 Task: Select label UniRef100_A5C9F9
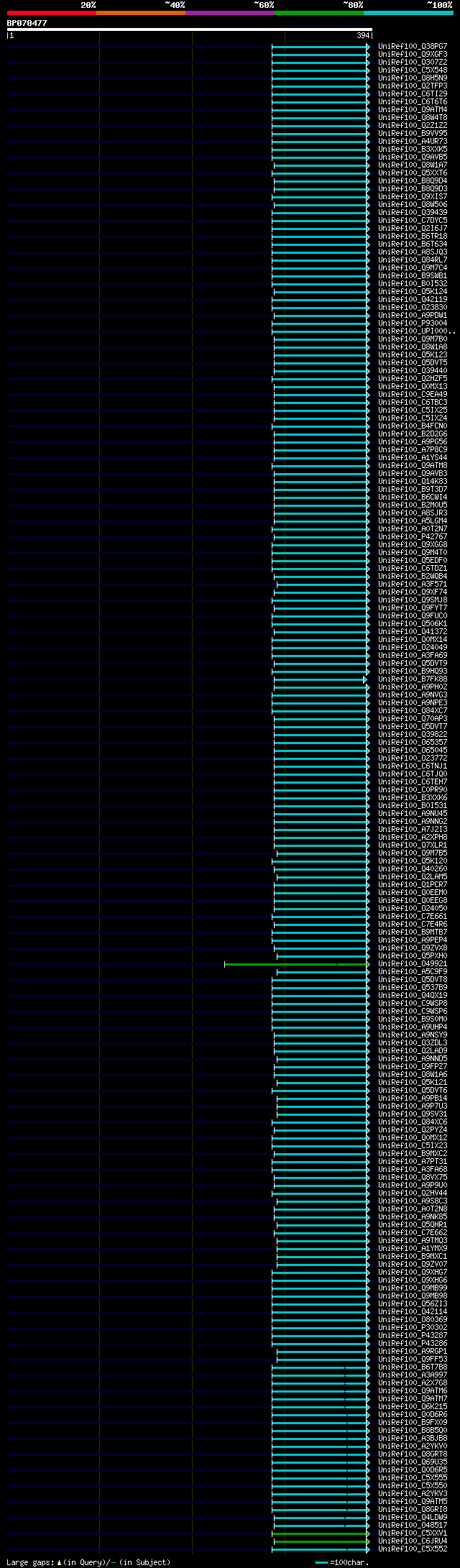coord(413,971)
